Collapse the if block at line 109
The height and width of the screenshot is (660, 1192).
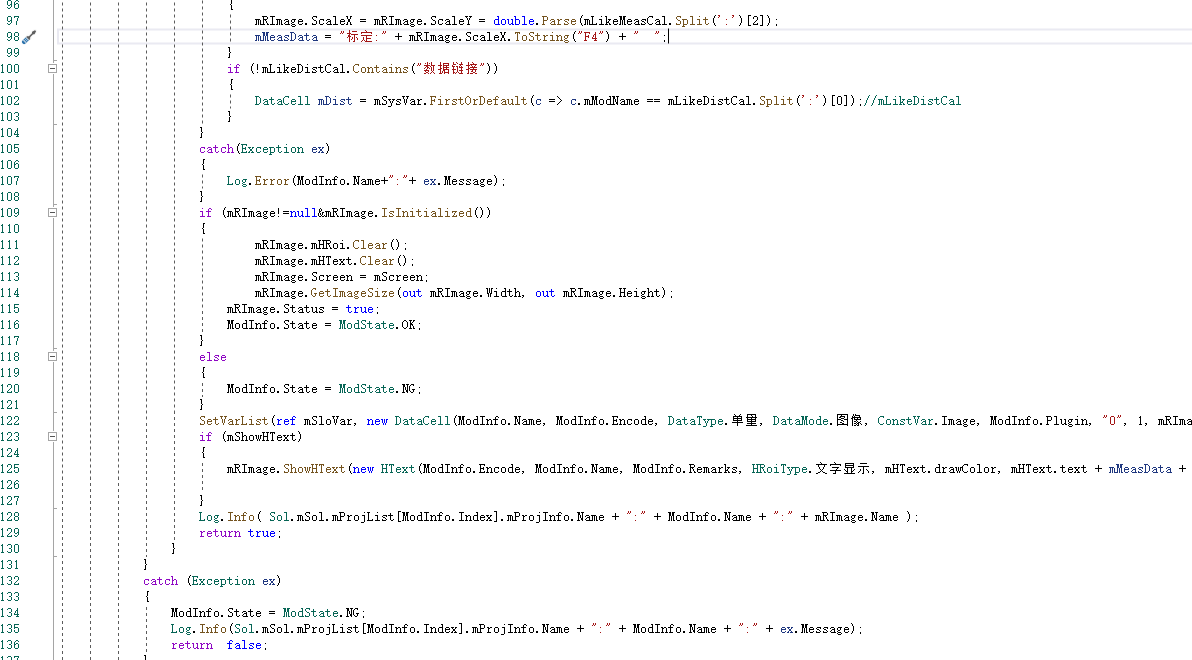(x=52, y=213)
